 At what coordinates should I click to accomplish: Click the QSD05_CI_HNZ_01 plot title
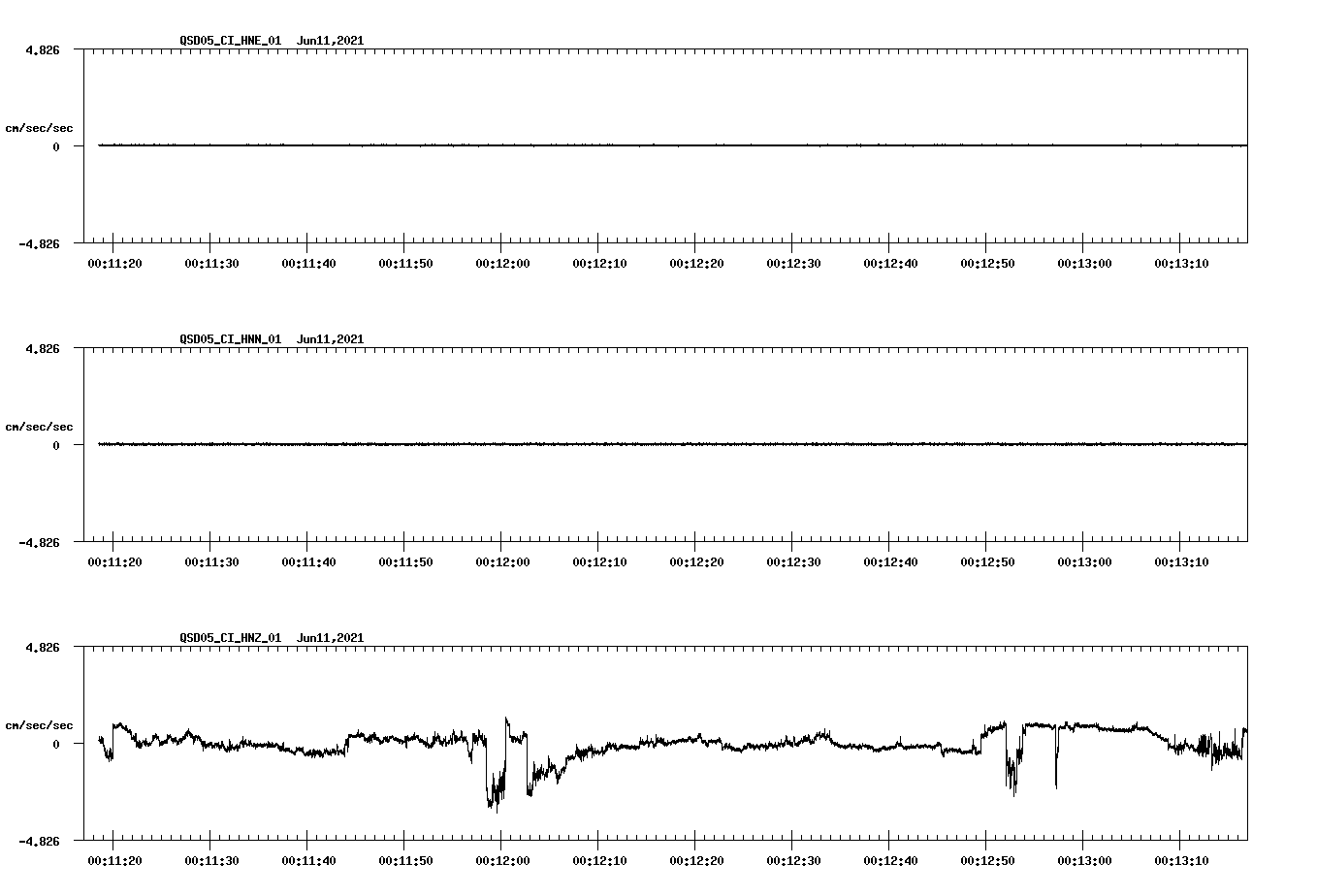click(231, 638)
